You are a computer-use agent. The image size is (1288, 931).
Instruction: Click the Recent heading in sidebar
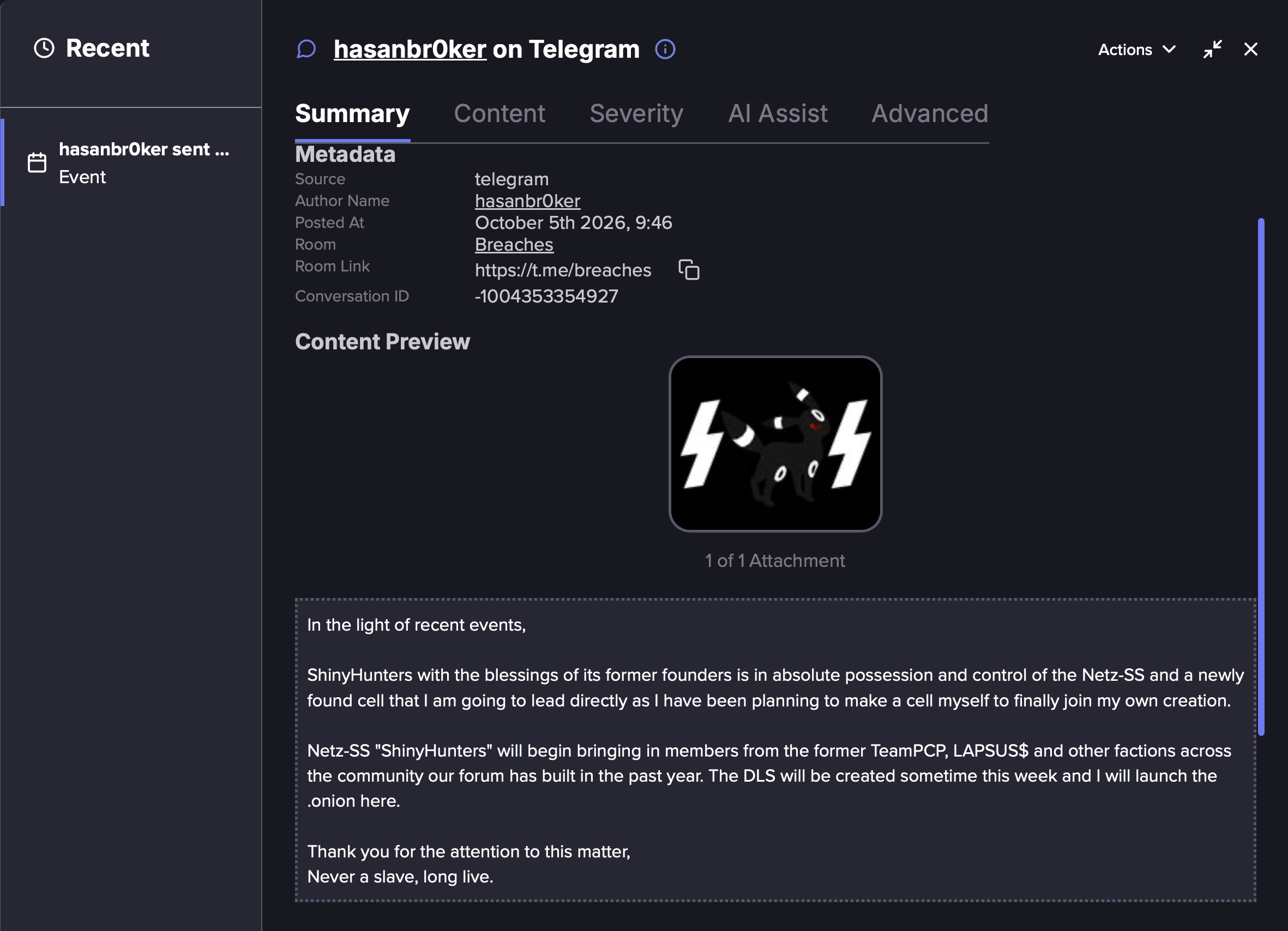pyautogui.click(x=107, y=49)
